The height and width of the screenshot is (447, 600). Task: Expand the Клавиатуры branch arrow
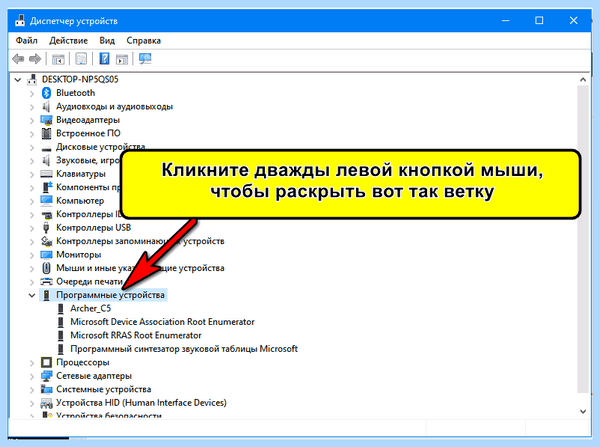coord(32,174)
